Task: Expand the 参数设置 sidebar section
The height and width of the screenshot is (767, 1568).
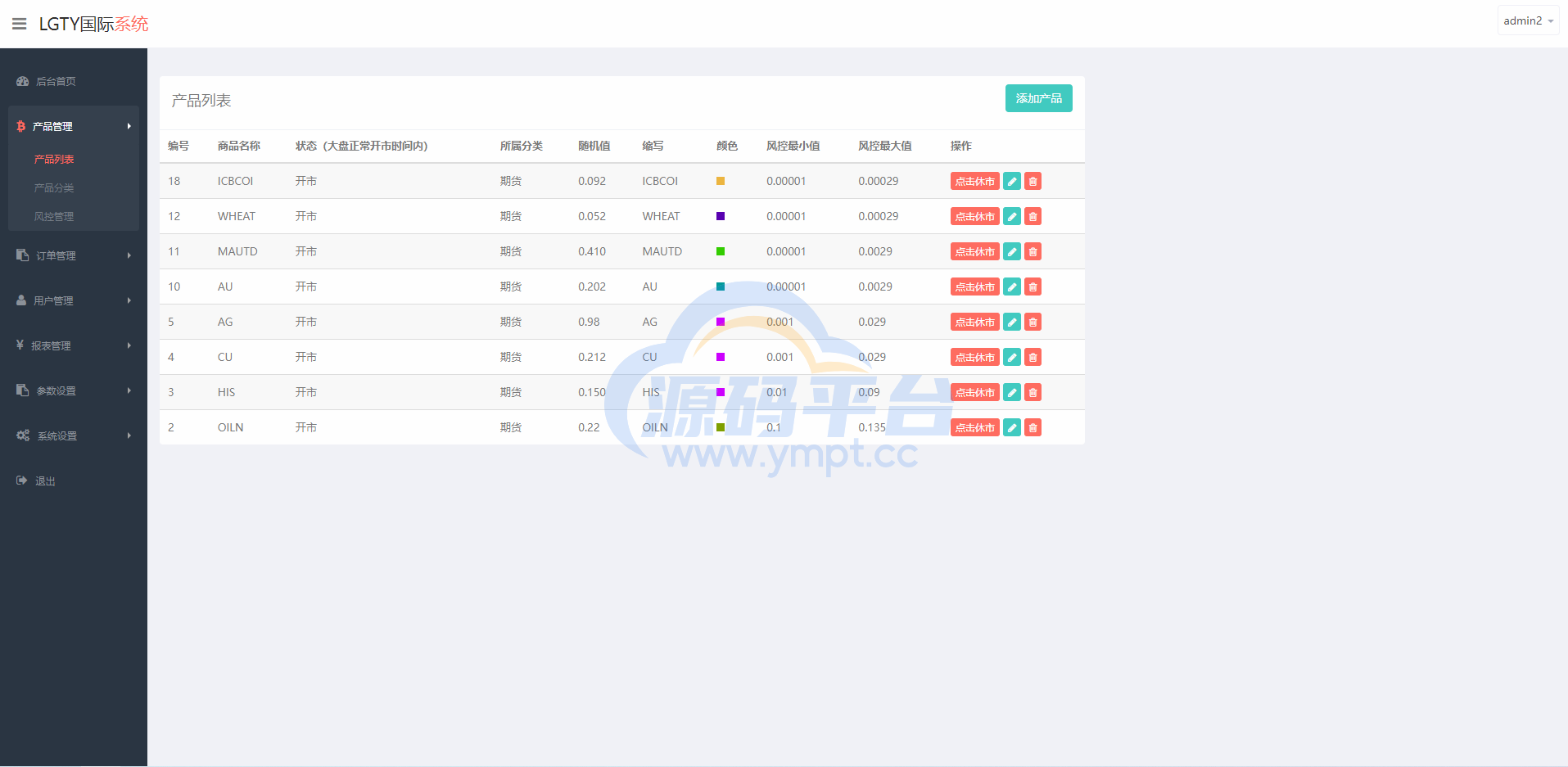Action: [74, 390]
